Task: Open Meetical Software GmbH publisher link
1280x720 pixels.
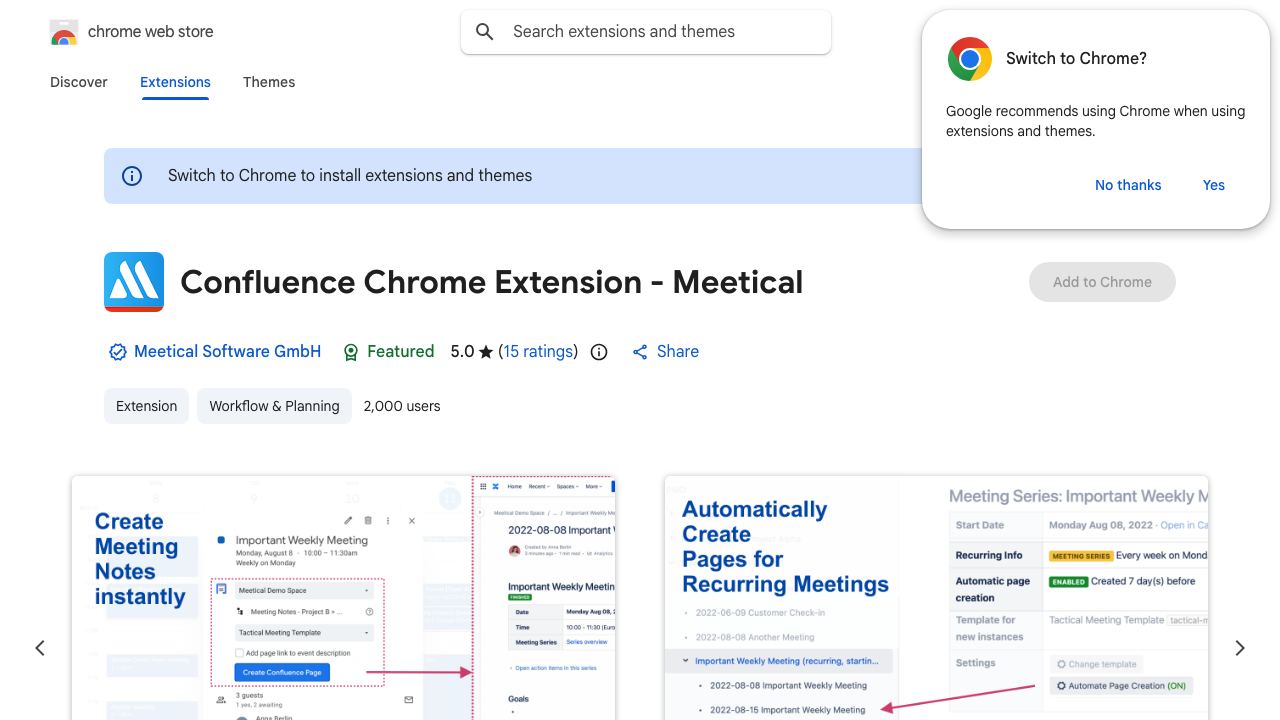Action: (228, 352)
